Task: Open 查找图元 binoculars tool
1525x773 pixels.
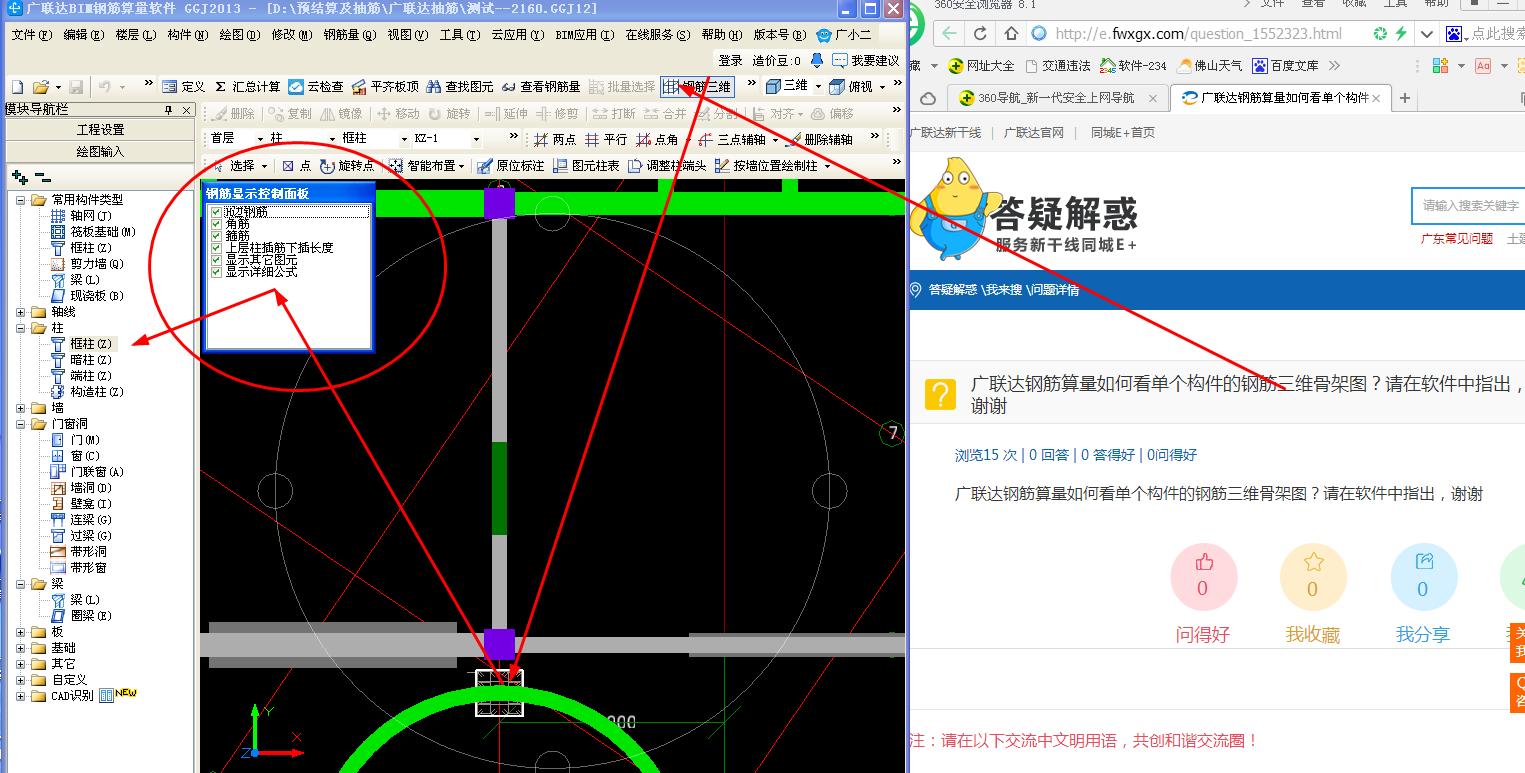Action: click(459, 87)
